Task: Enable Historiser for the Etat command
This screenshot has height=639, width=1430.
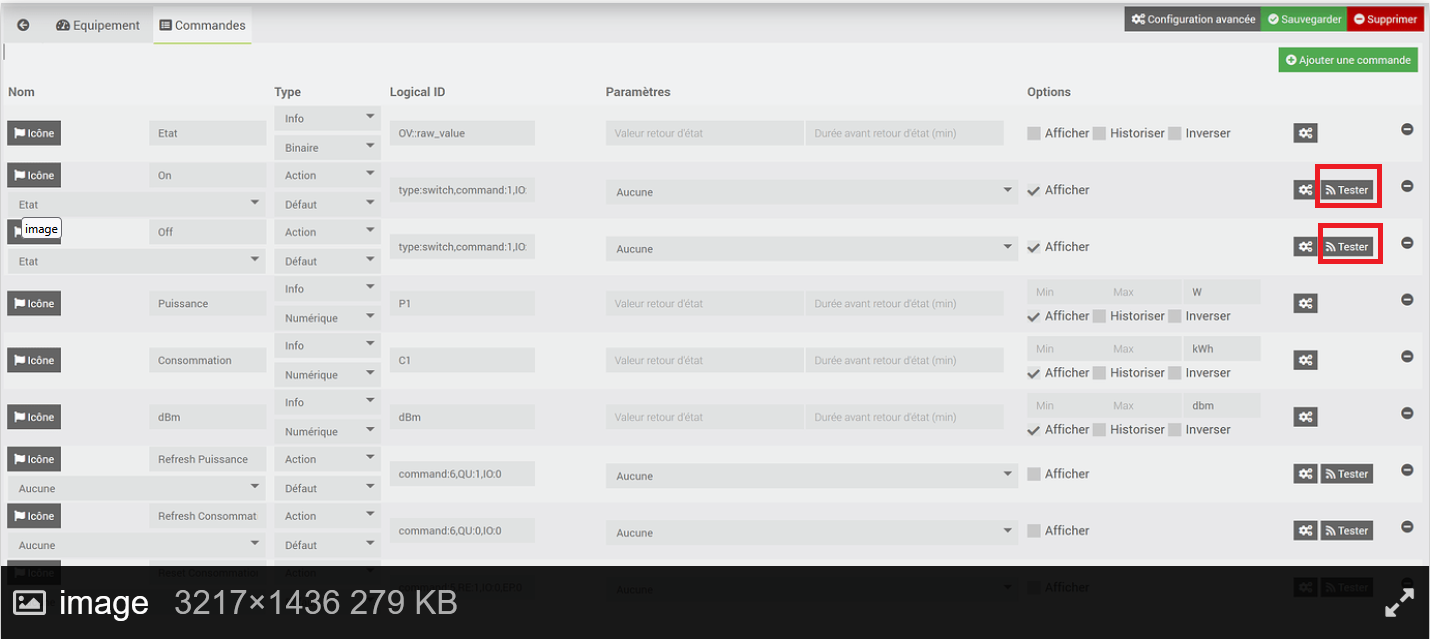Action: (x=1099, y=133)
